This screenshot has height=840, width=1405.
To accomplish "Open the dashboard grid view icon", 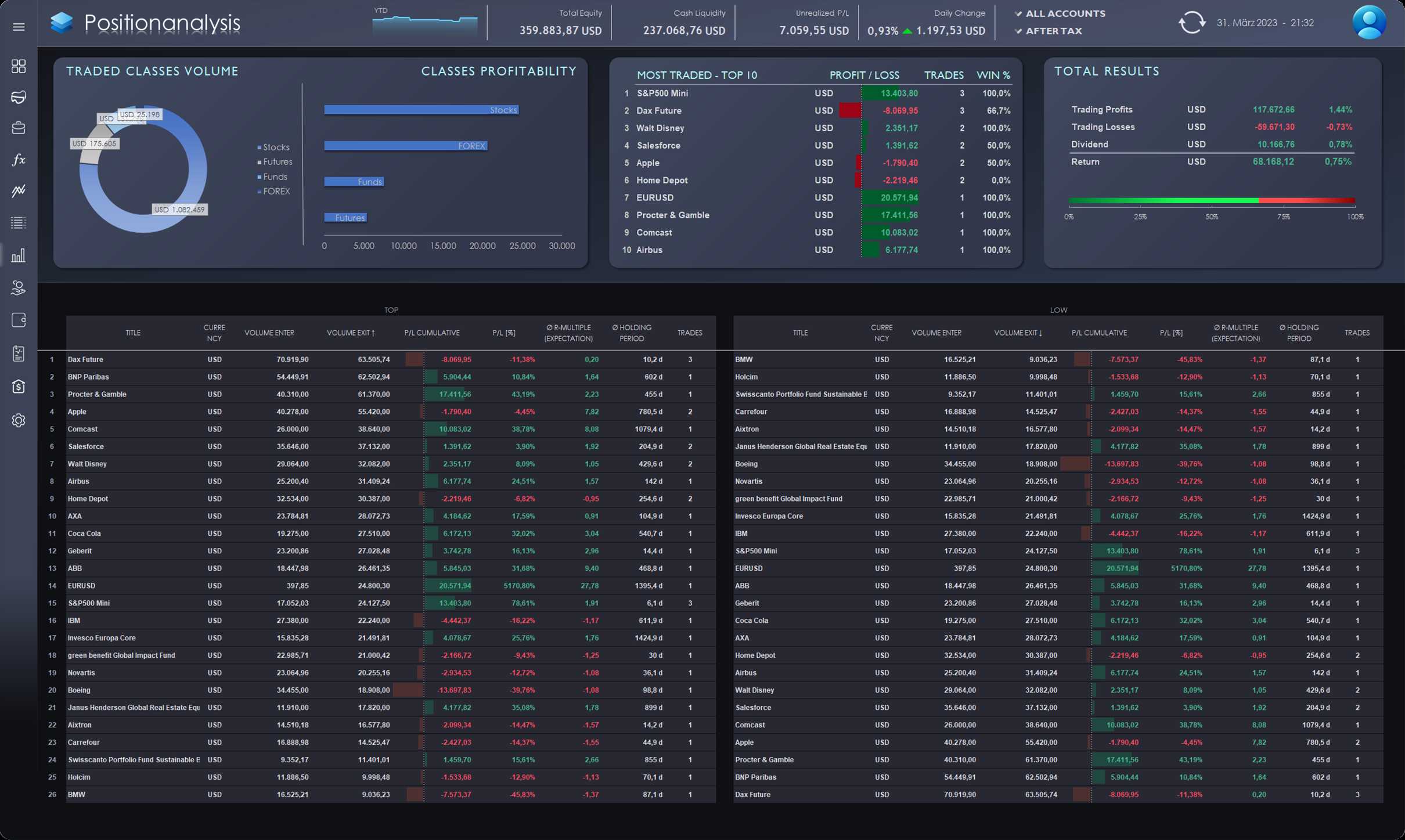I will [19, 66].
